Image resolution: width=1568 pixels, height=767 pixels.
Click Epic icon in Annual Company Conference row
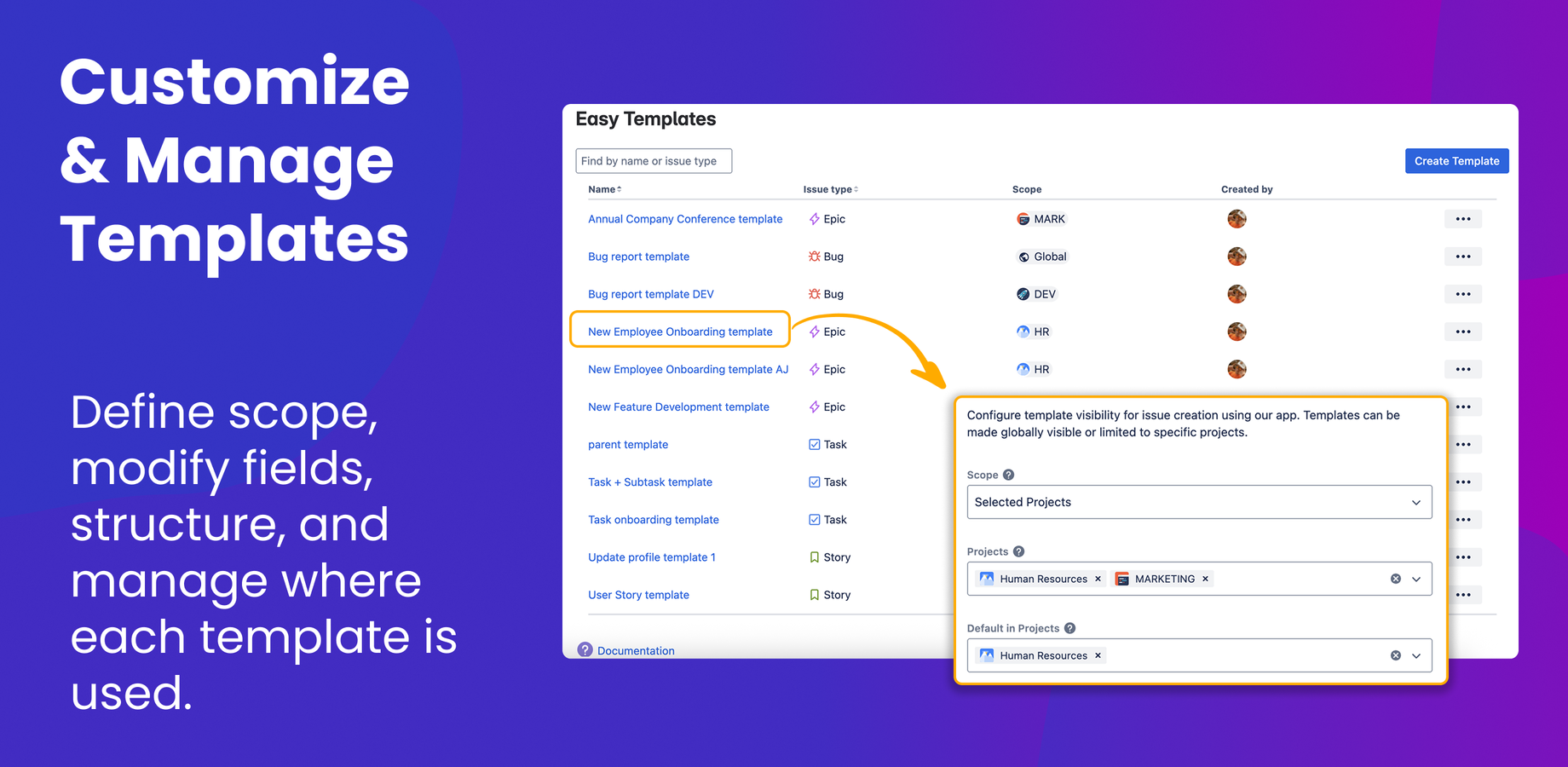[x=815, y=219]
